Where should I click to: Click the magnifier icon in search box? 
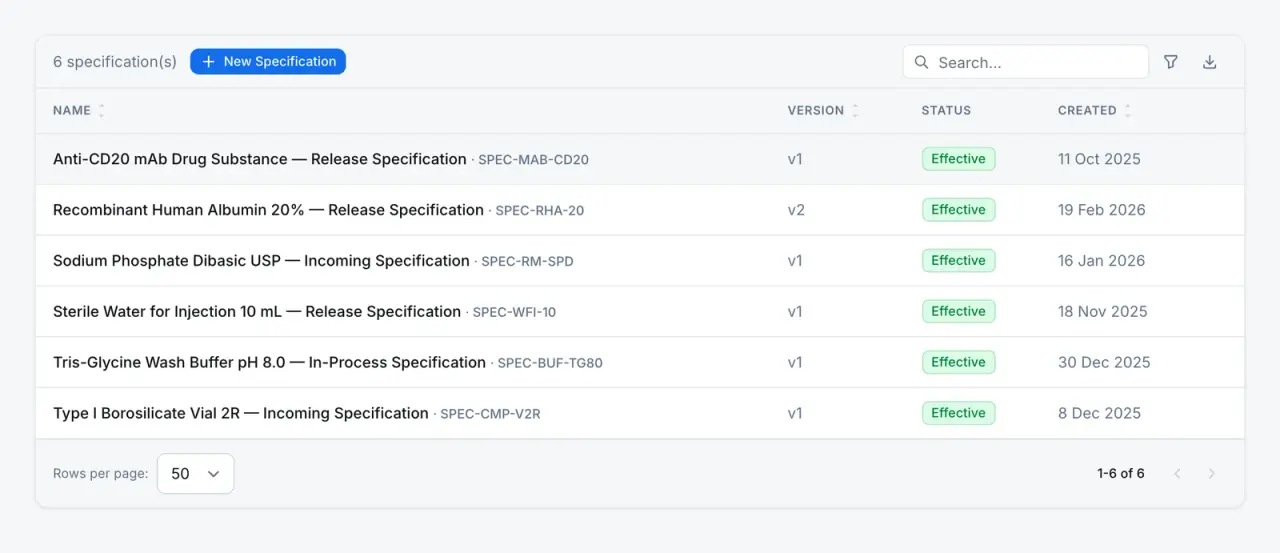point(922,62)
